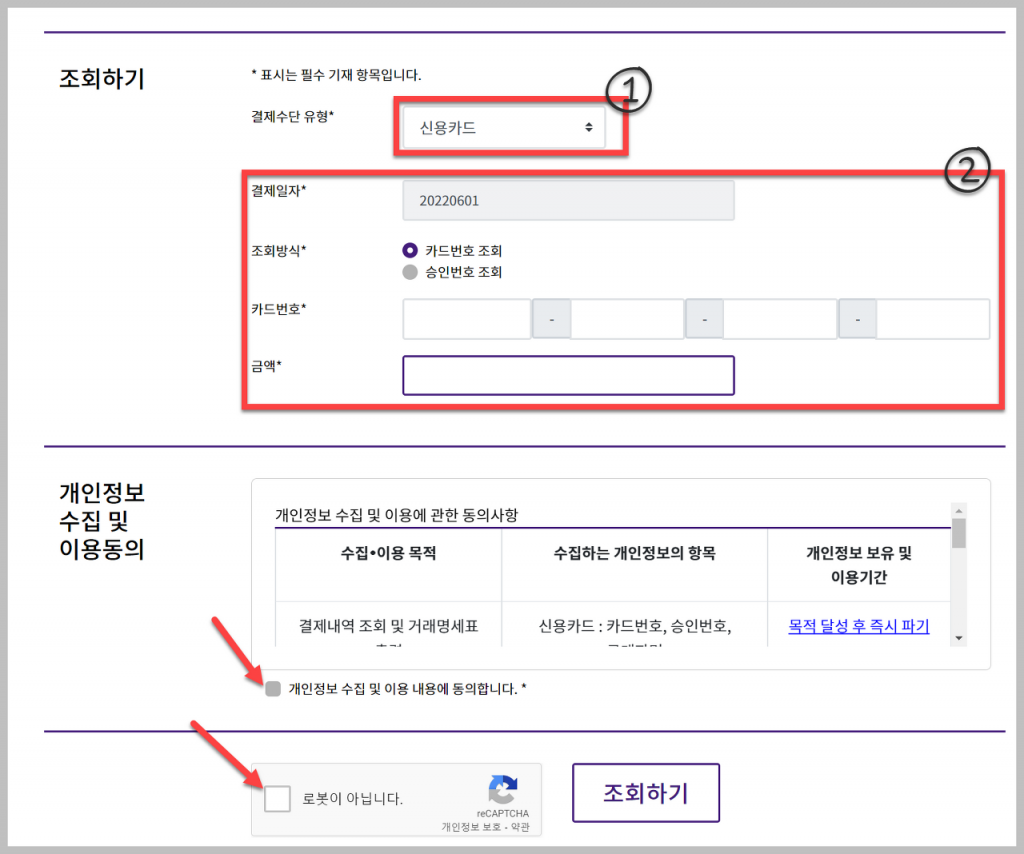Click the 조회하기 submit button

click(x=646, y=793)
